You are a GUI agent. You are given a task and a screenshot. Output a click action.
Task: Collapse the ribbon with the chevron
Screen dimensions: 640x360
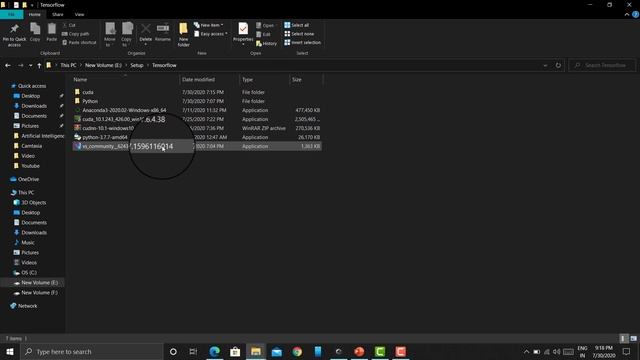click(x=627, y=14)
